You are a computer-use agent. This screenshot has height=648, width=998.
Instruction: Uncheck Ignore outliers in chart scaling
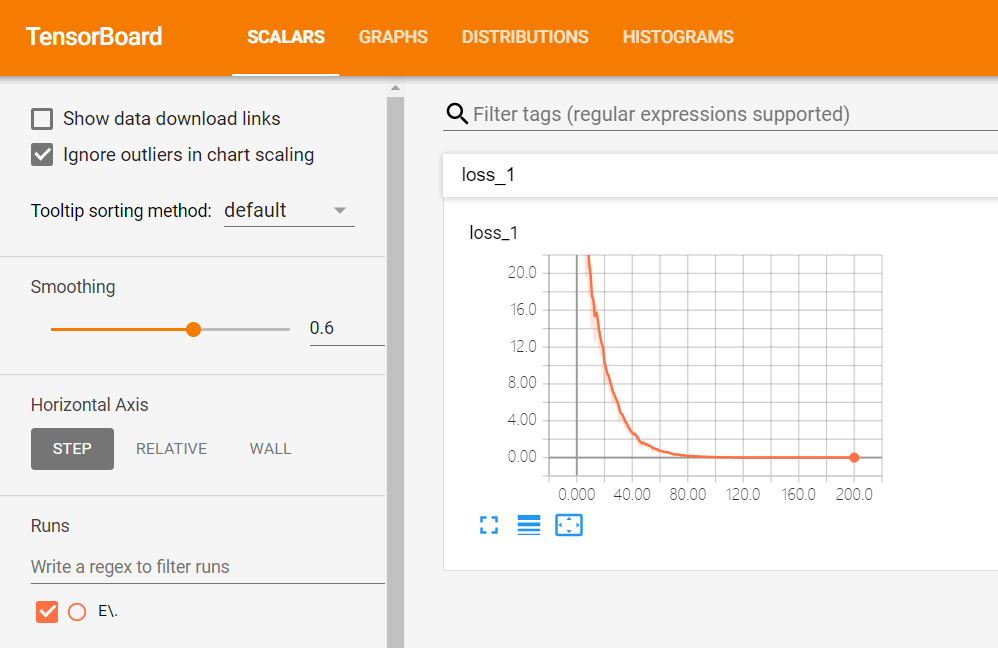click(x=42, y=155)
